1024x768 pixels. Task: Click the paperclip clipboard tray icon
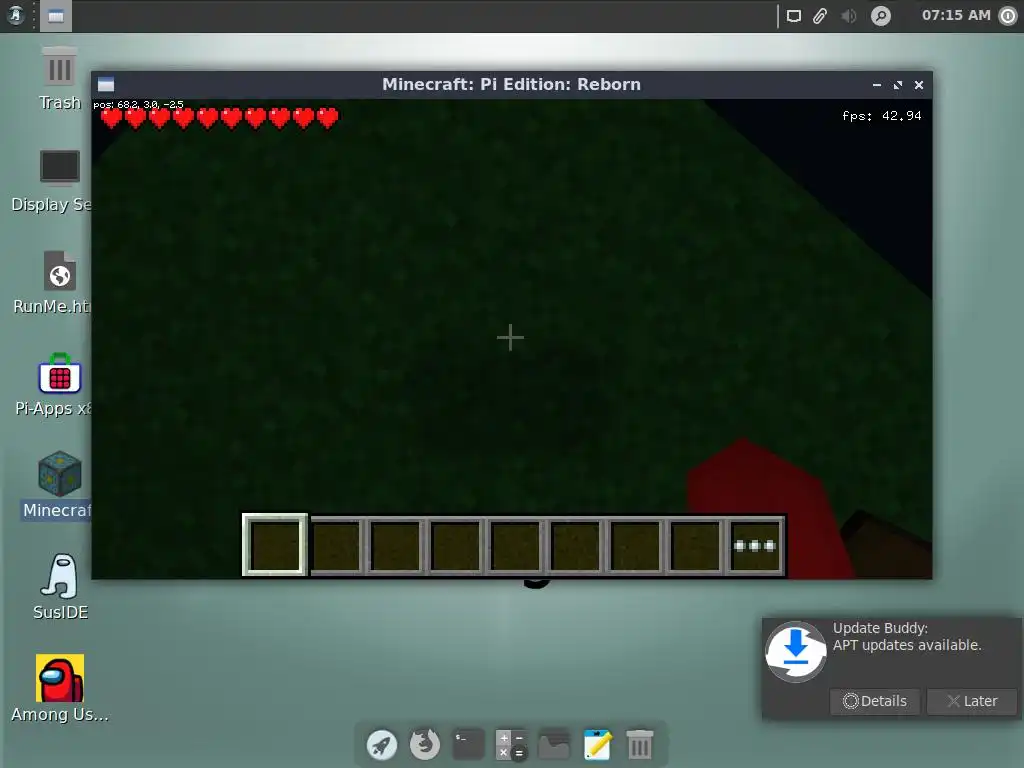820,16
